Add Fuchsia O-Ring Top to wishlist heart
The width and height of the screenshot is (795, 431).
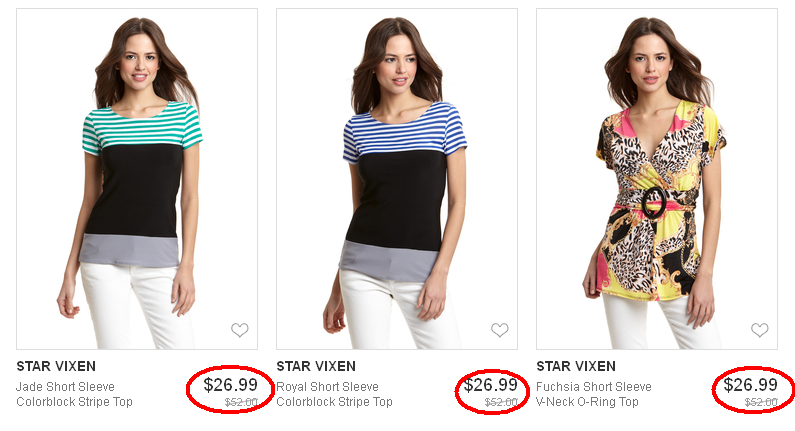click(760, 330)
